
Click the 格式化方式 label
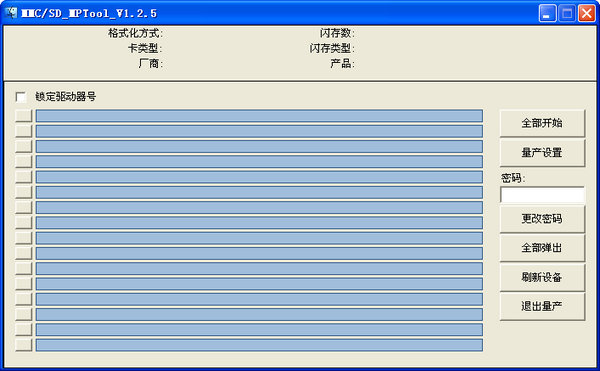click(135, 33)
